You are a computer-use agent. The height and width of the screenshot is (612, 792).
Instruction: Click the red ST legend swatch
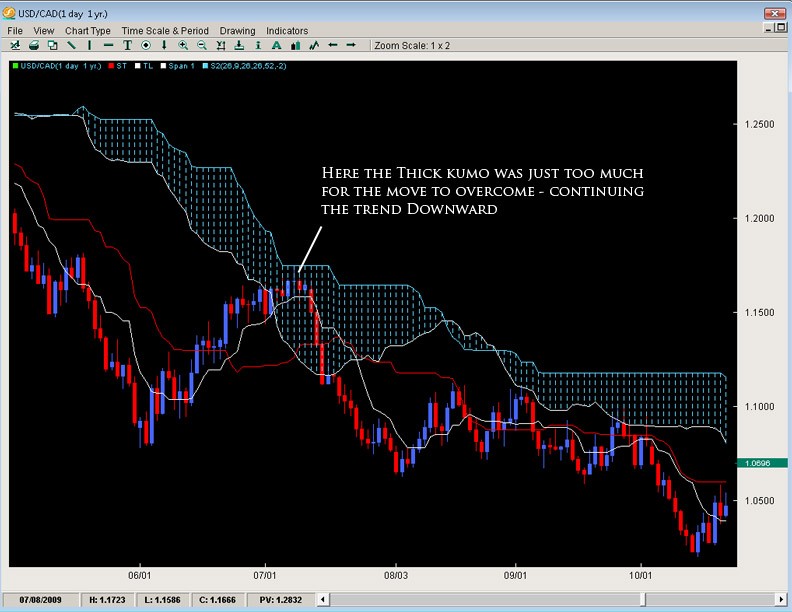click(x=111, y=66)
